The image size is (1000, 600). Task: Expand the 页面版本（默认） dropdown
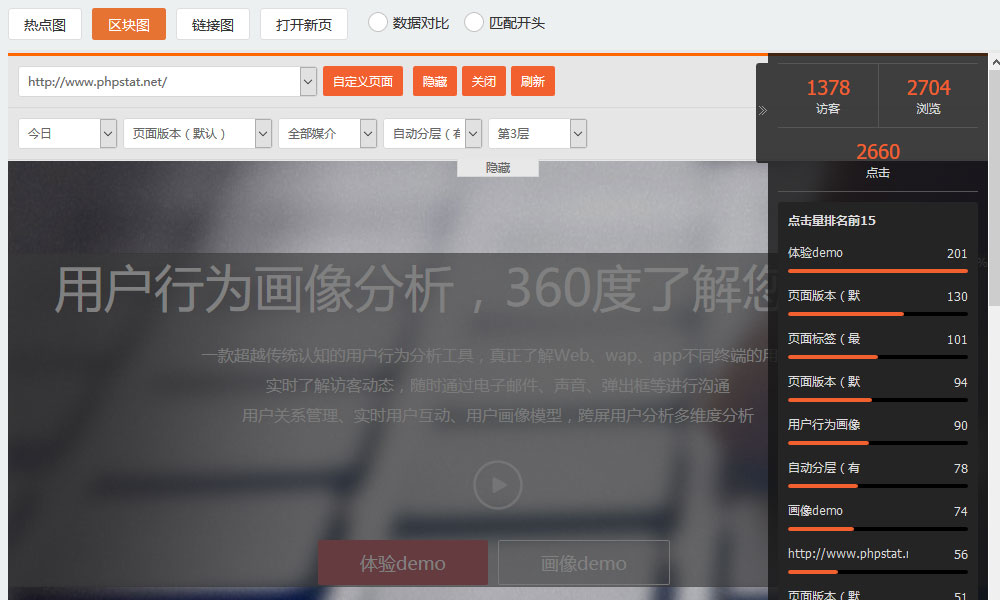(x=263, y=134)
